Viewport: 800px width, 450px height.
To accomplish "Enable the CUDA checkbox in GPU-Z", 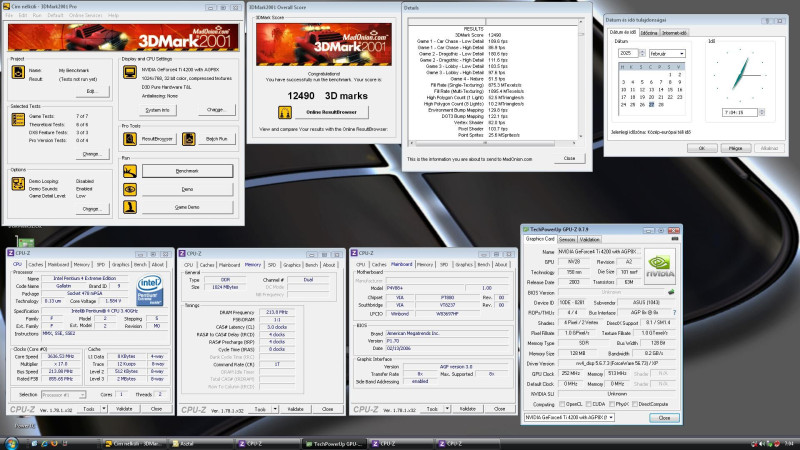I will coord(588,404).
